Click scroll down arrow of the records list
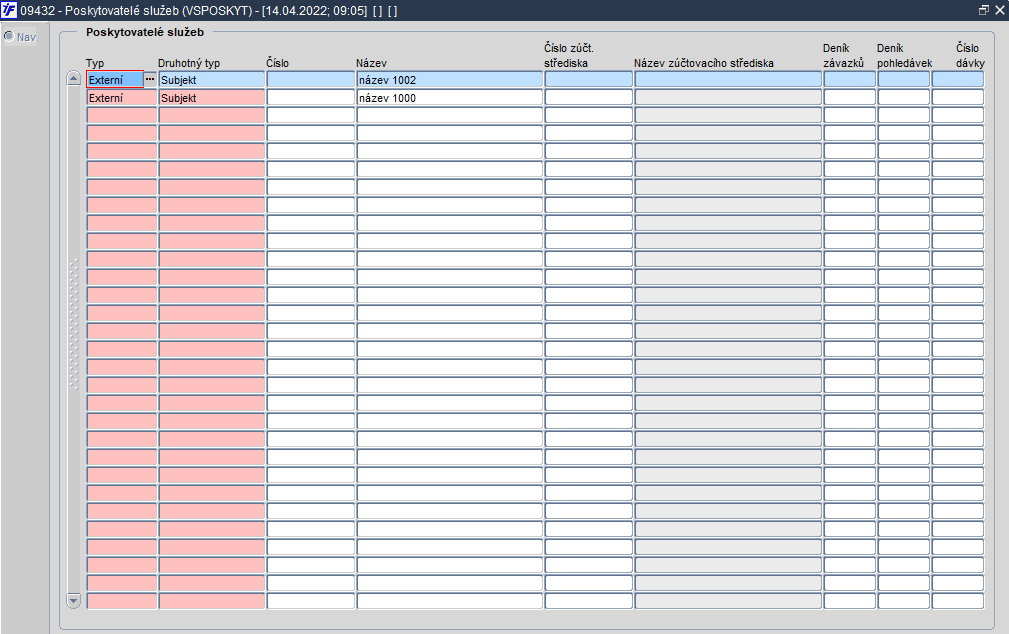This screenshot has width=1009, height=634. click(73, 601)
